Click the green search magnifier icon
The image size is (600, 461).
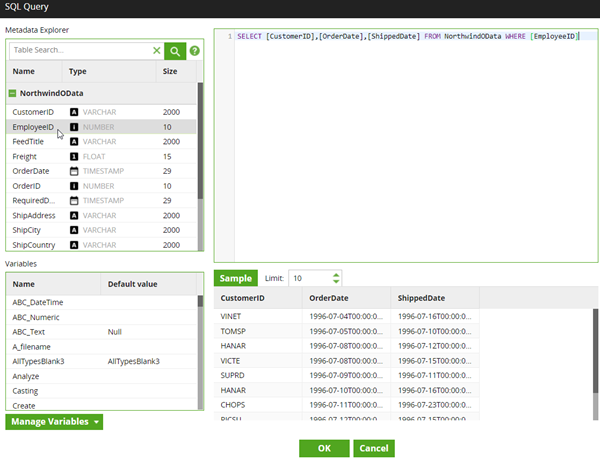pyautogui.click(x=175, y=51)
